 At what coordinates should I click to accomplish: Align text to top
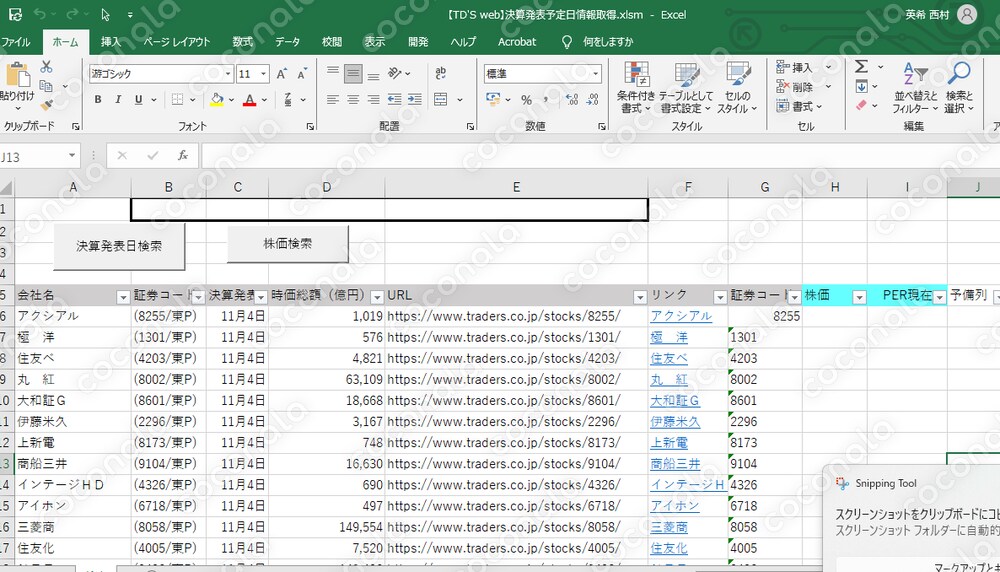pyautogui.click(x=333, y=73)
